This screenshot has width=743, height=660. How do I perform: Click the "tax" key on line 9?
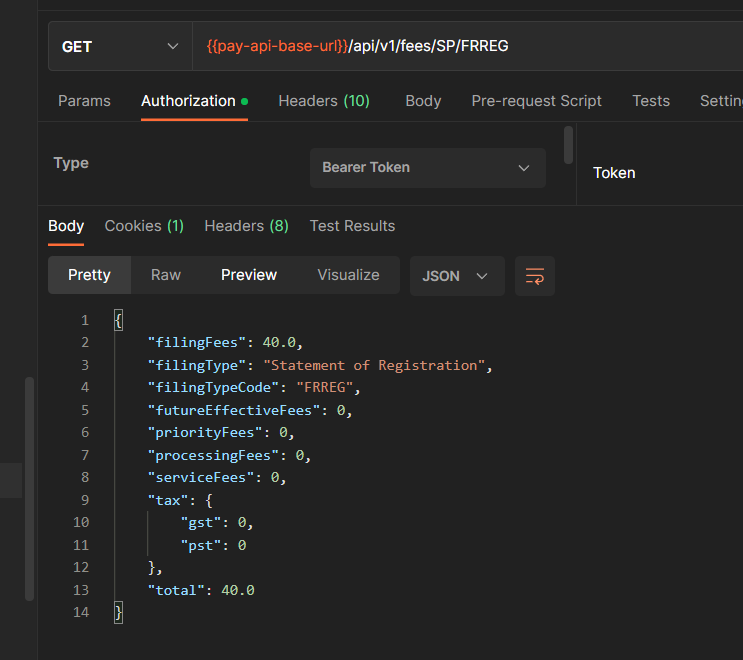(x=168, y=500)
